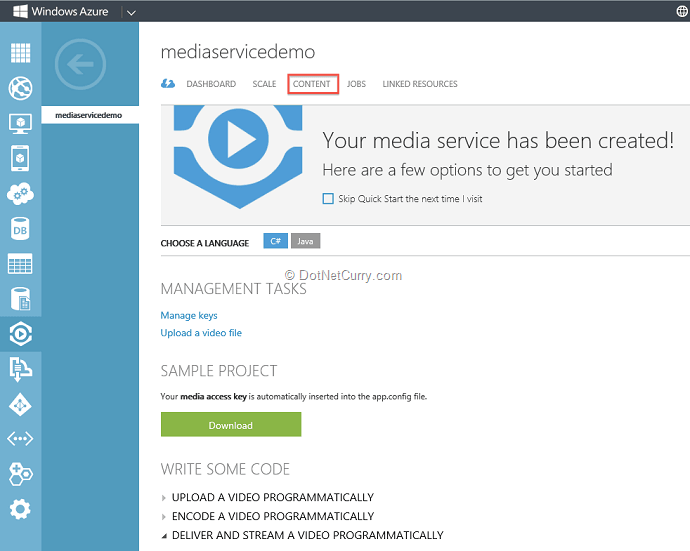Open Add-ons hexagon plus icon
Image resolution: width=690 pixels, height=551 pixels.
[x=20, y=474]
